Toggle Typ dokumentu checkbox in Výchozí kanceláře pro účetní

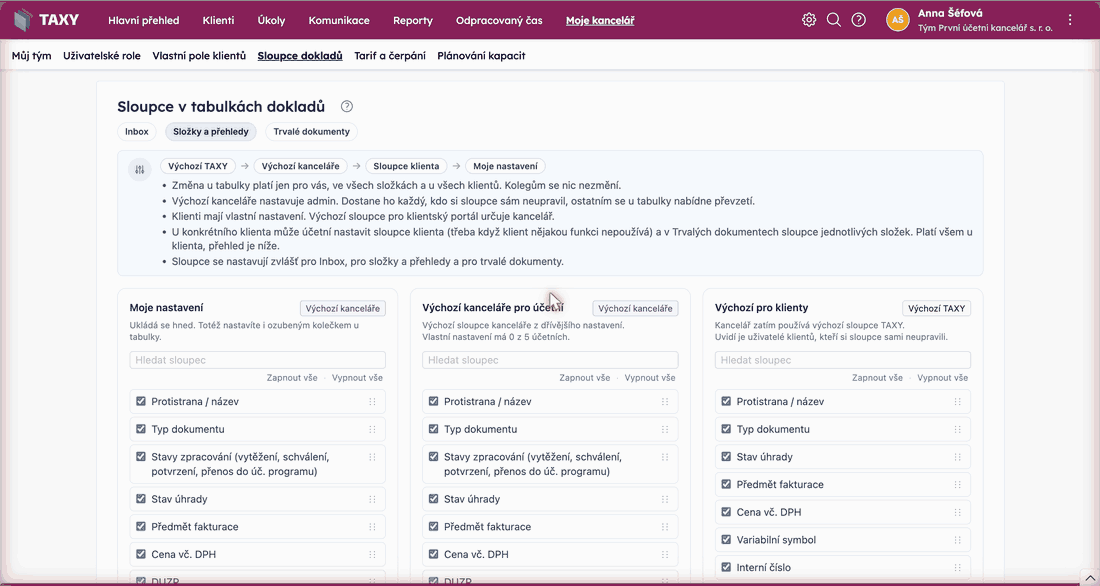pyautogui.click(x=434, y=429)
